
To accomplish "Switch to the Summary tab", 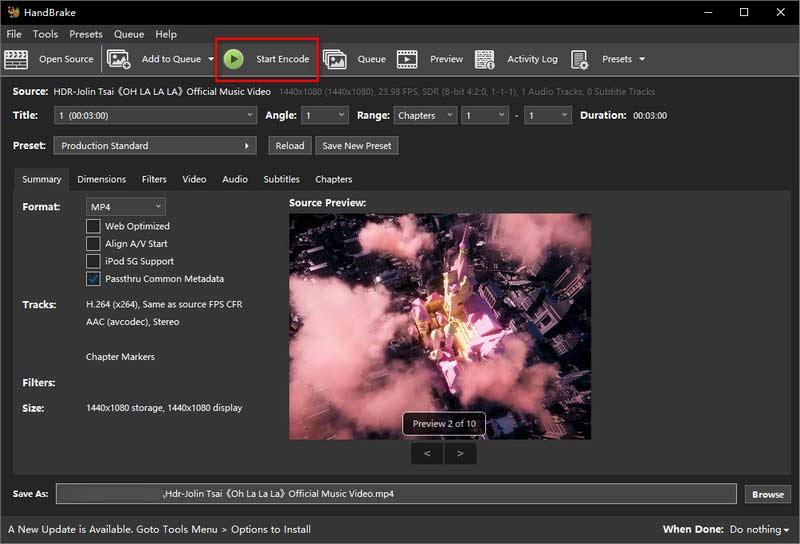I will (41, 179).
